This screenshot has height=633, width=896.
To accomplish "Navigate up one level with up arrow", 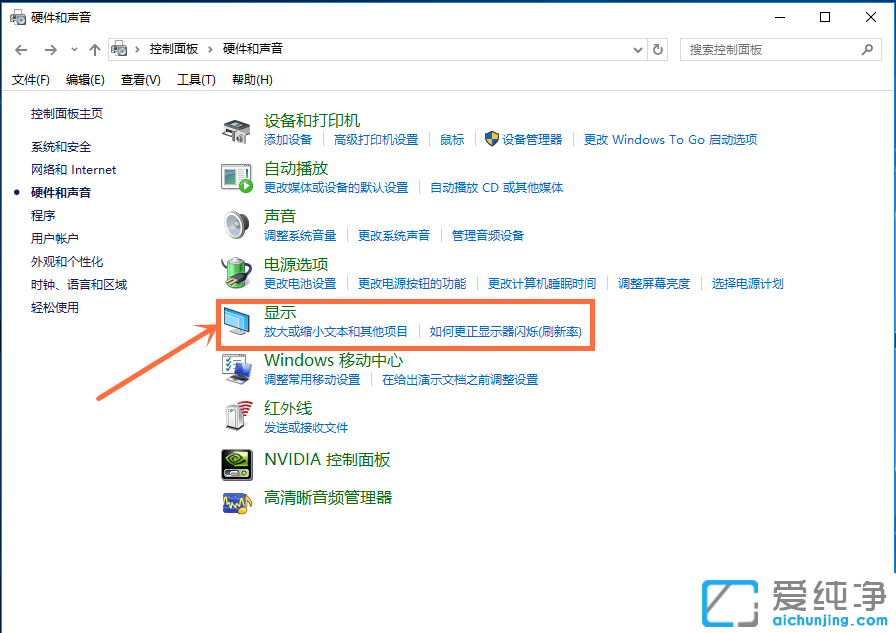I will pos(95,49).
